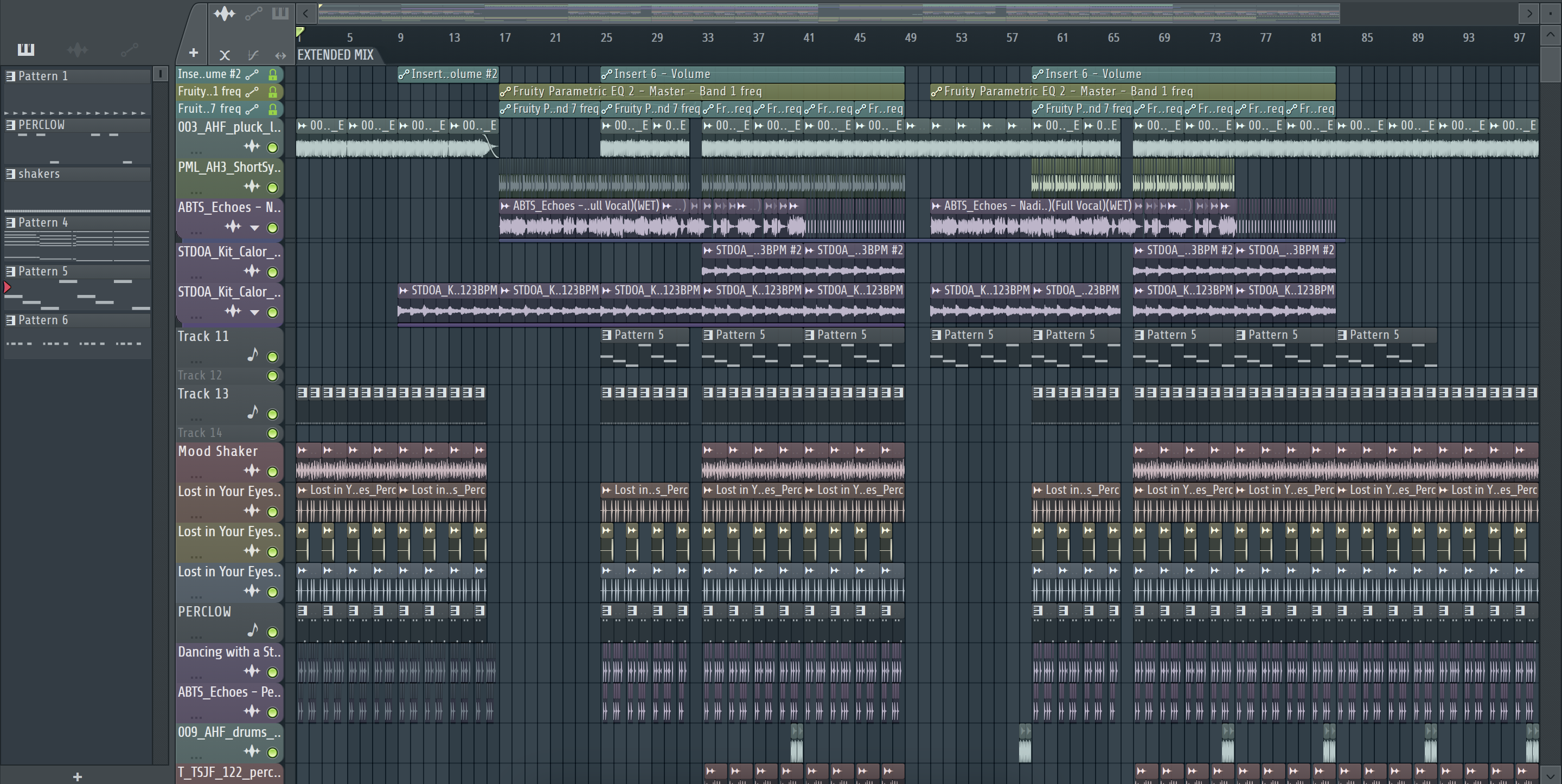Open the first Insert 6 - Volume clip menu

click(606, 75)
